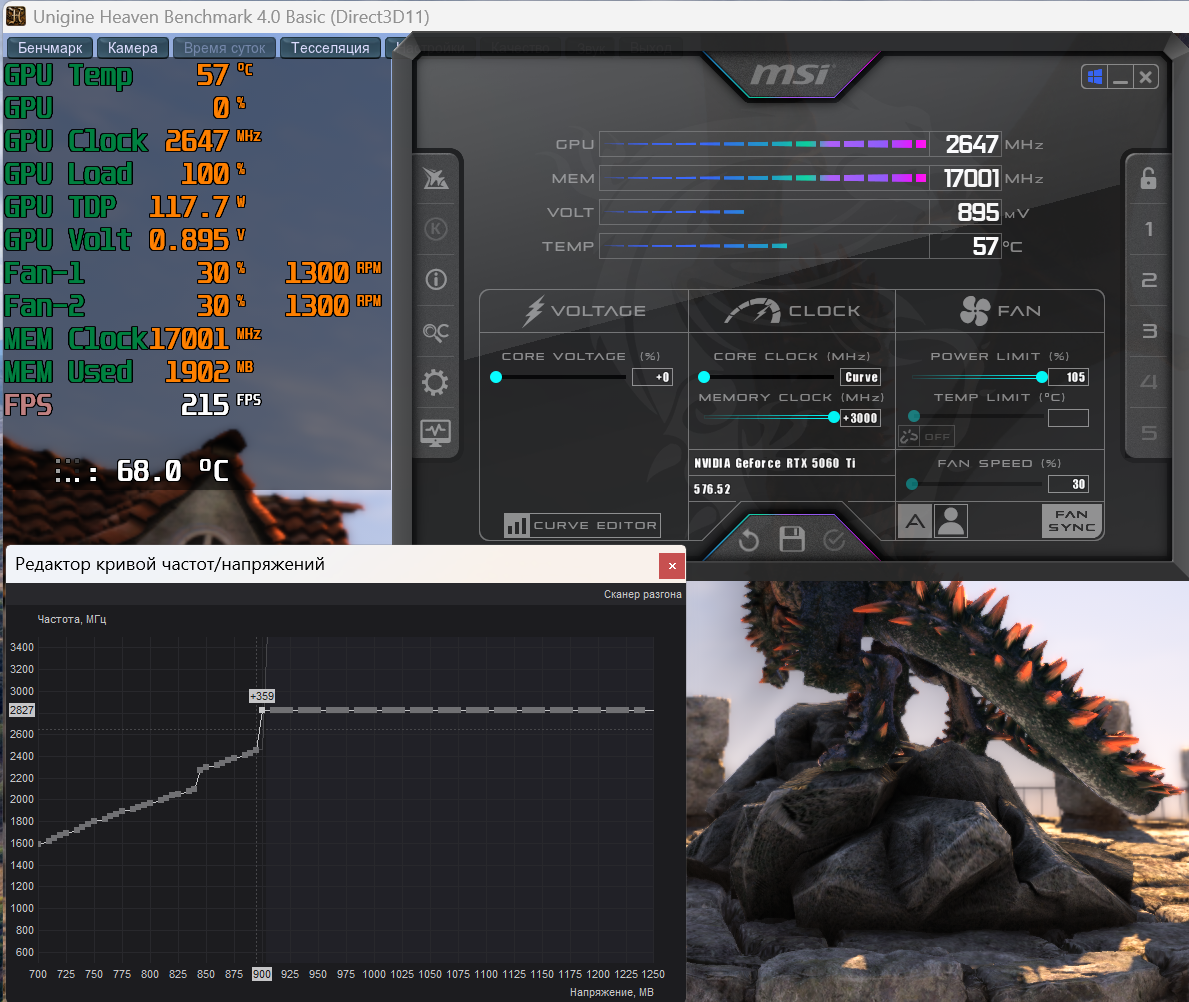This screenshot has width=1189, height=1002.
Task: Reset settings with the revert arrow icon
Action: tap(748, 540)
